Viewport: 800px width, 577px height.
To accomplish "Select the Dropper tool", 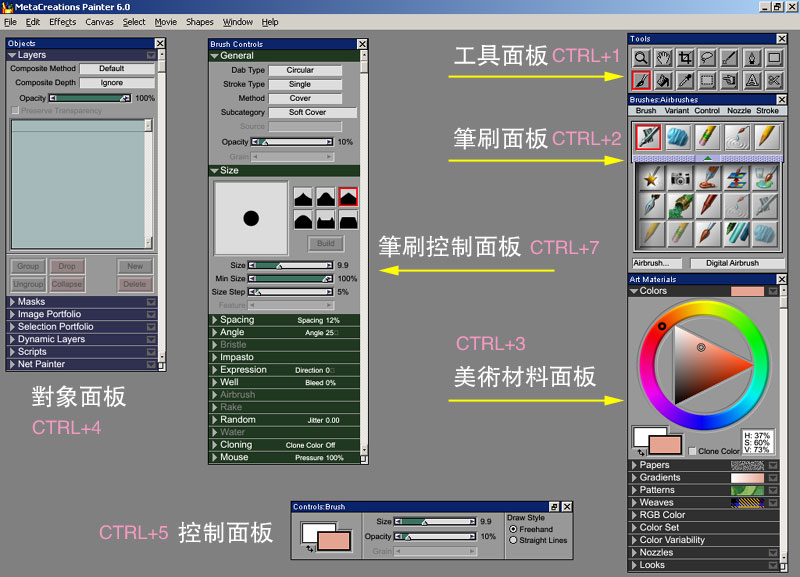I will coord(685,80).
